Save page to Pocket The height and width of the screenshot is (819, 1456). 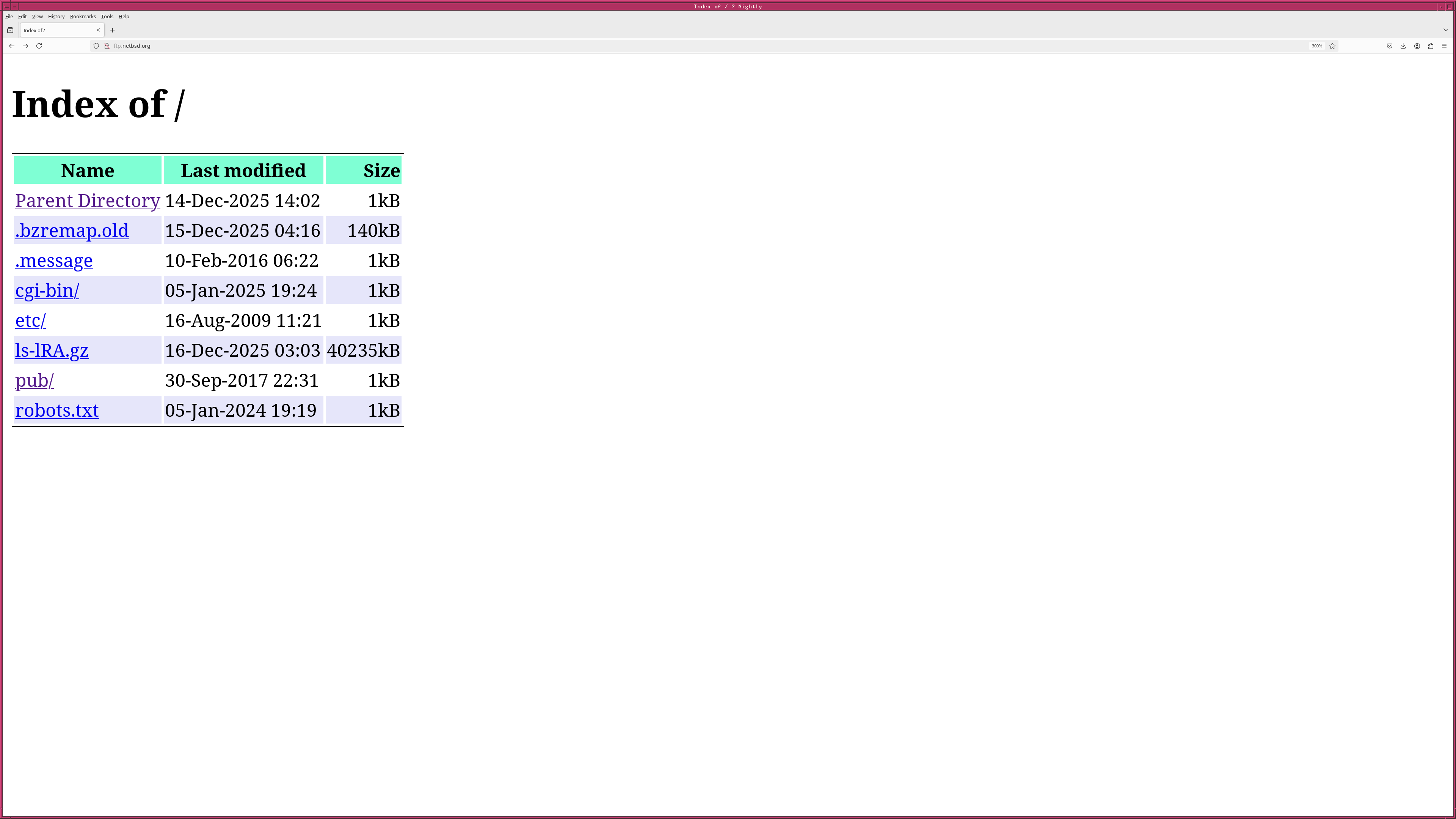(1389, 46)
